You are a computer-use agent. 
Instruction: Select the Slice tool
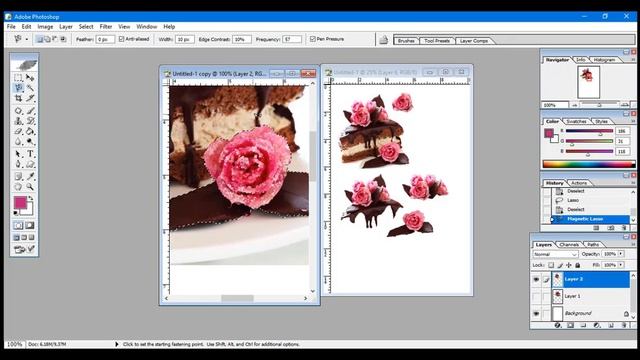click(30, 98)
